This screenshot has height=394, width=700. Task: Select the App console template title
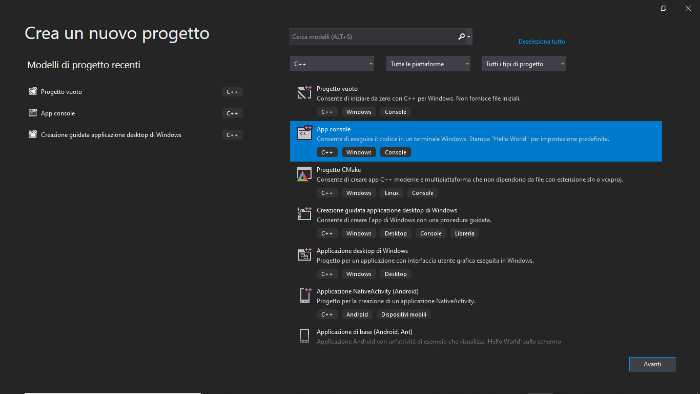click(x=333, y=129)
